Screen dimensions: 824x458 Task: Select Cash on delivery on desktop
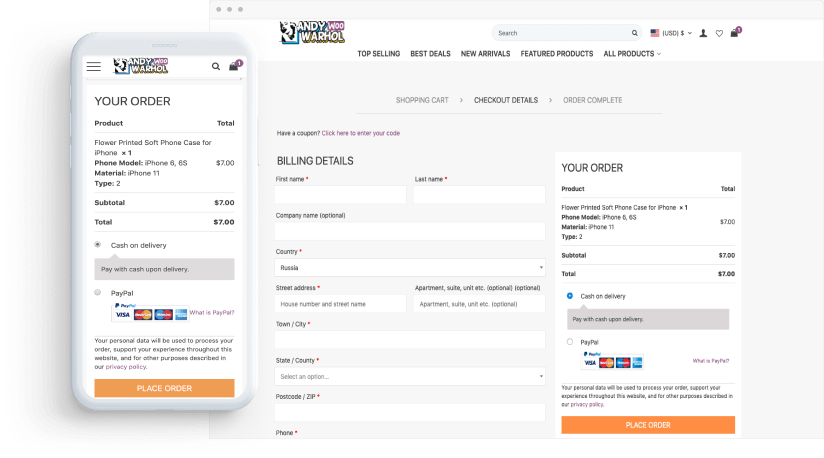[x=569, y=296]
